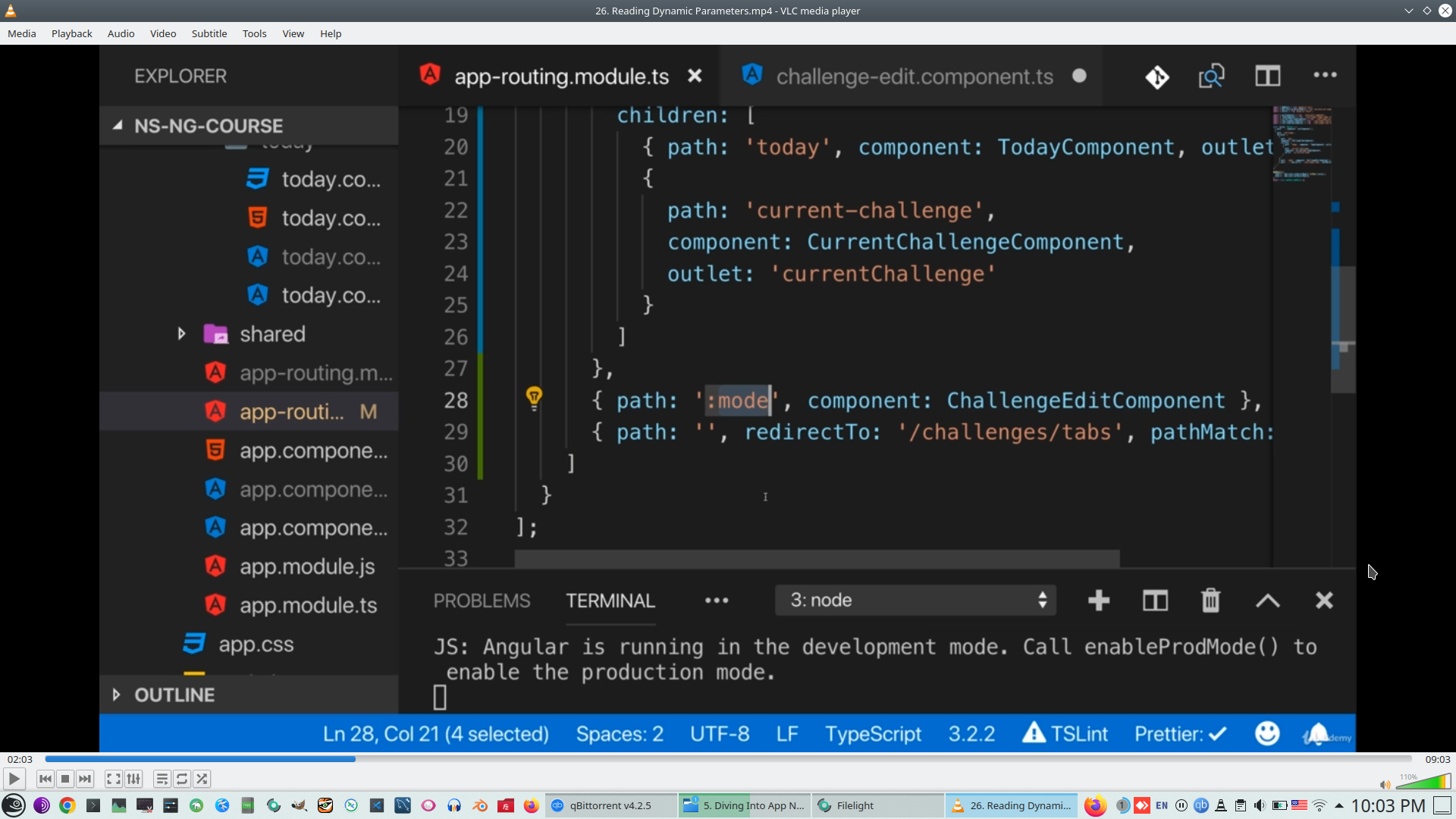
Task: Open the Playback menu
Action: coord(71,33)
